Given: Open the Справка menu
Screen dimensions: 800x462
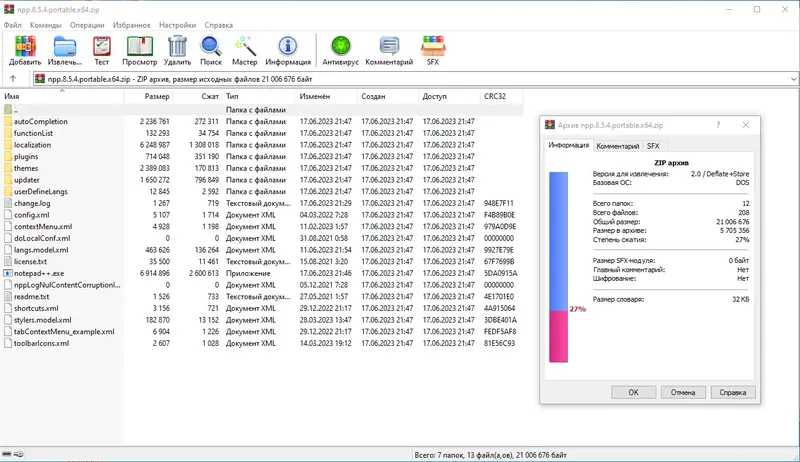Looking at the screenshot, I should (x=218, y=25).
